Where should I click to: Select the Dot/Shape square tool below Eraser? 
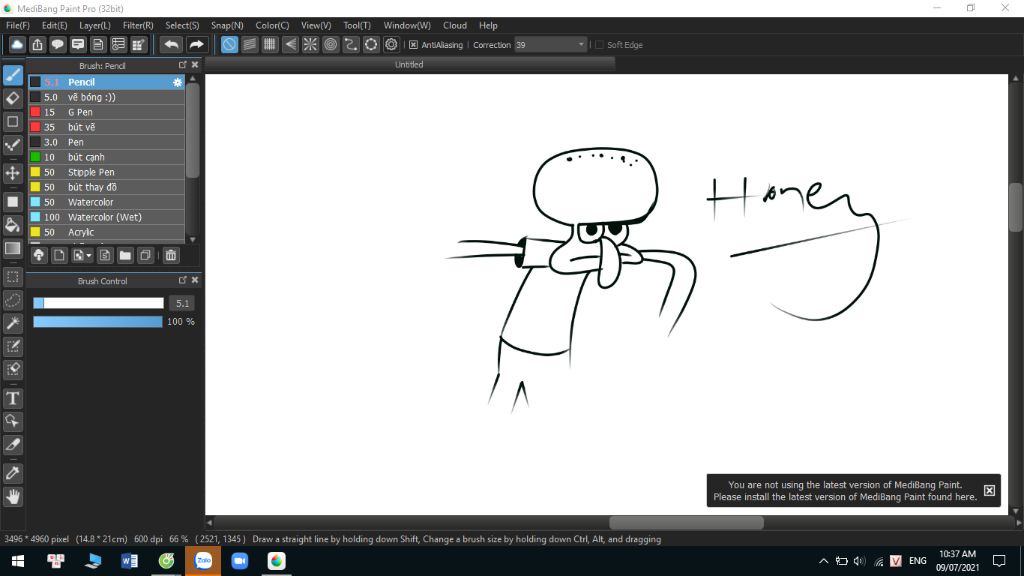[12, 121]
